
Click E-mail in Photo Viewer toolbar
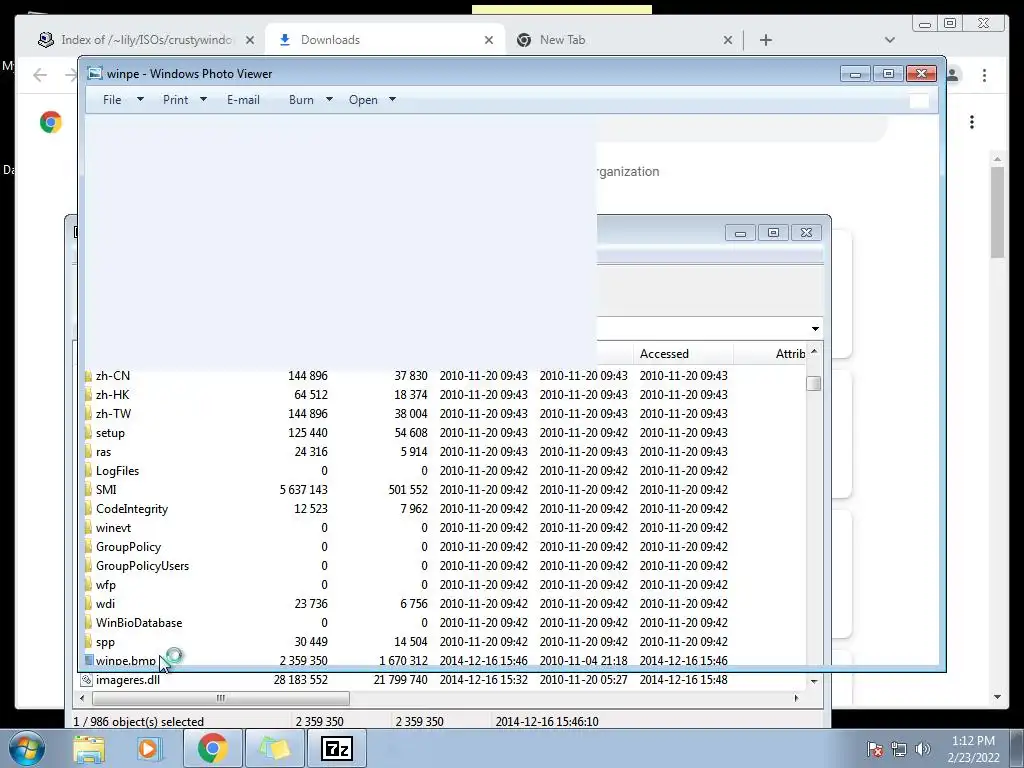point(243,100)
